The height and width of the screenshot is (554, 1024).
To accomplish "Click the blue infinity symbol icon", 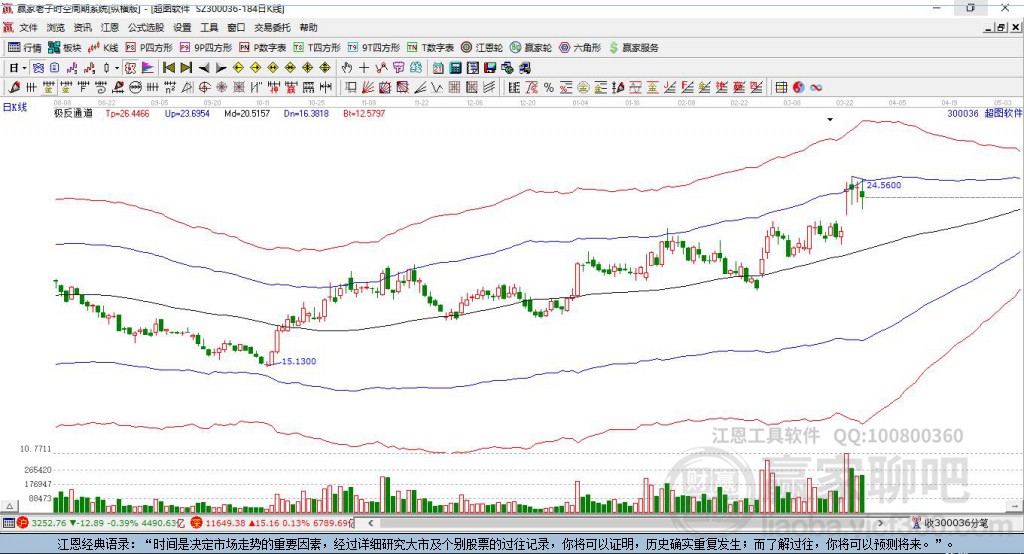I will 816,88.
